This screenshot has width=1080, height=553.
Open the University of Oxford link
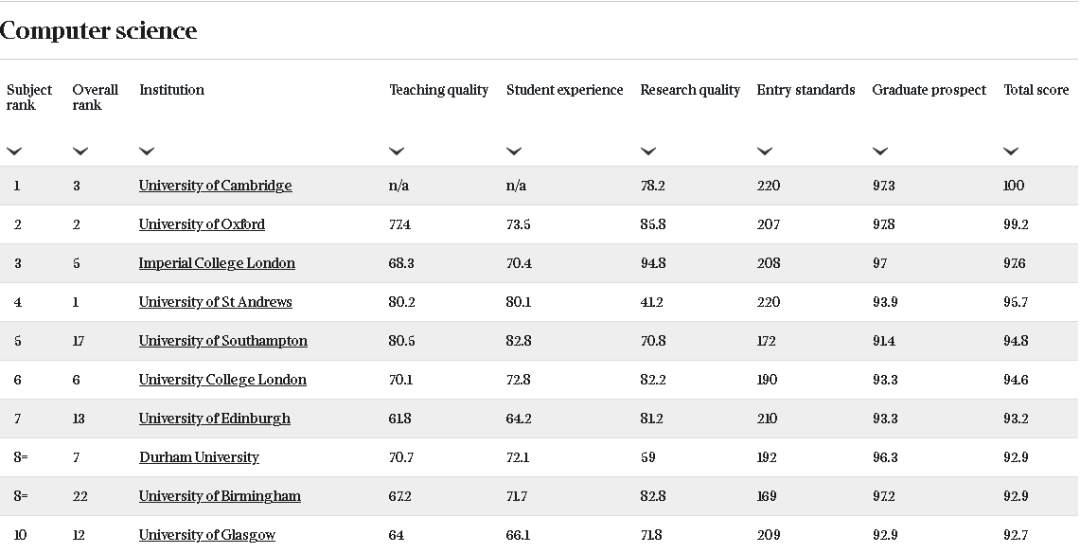coord(201,224)
